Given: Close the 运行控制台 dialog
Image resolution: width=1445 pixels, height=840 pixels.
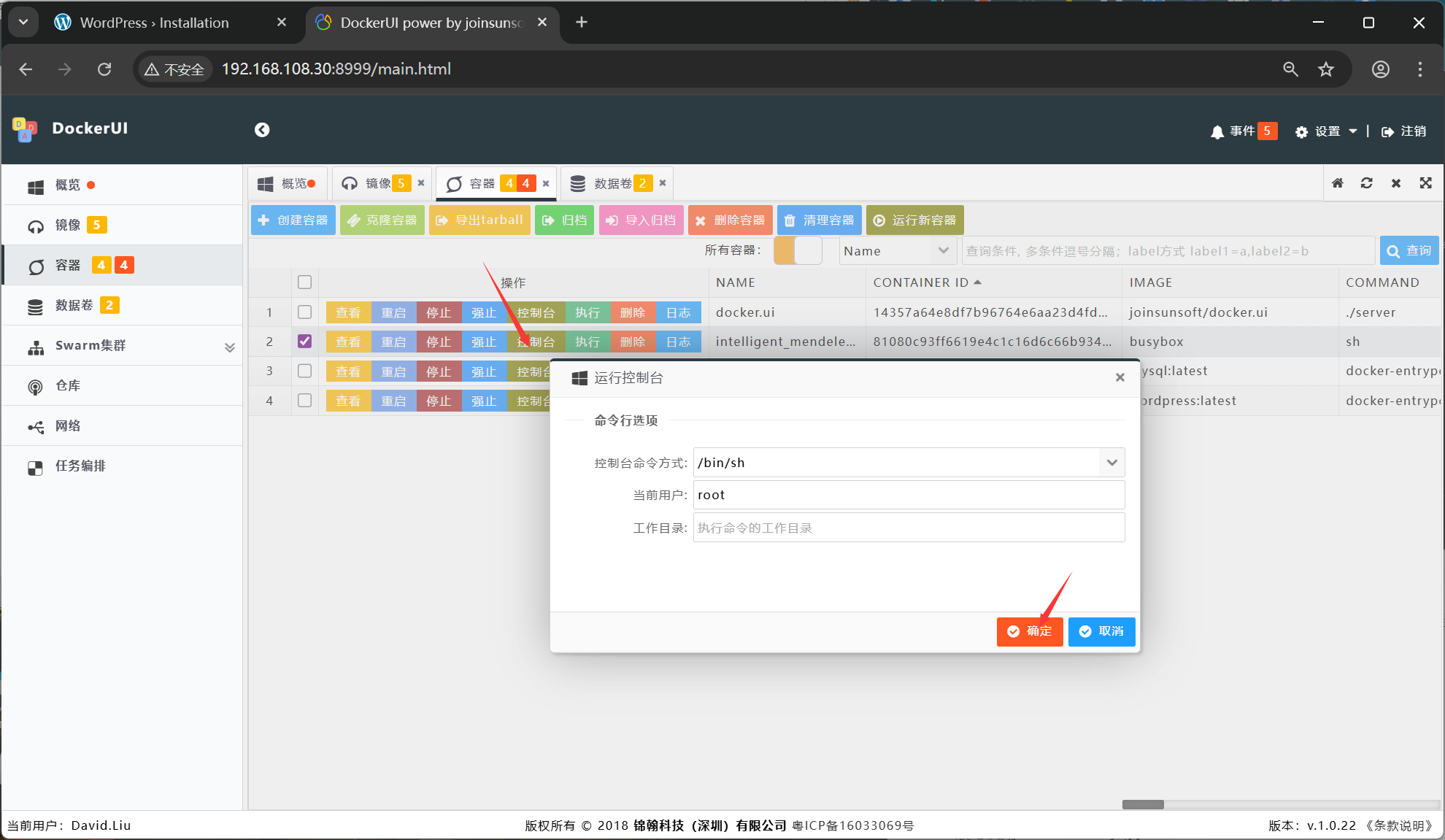Looking at the screenshot, I should tap(1120, 377).
